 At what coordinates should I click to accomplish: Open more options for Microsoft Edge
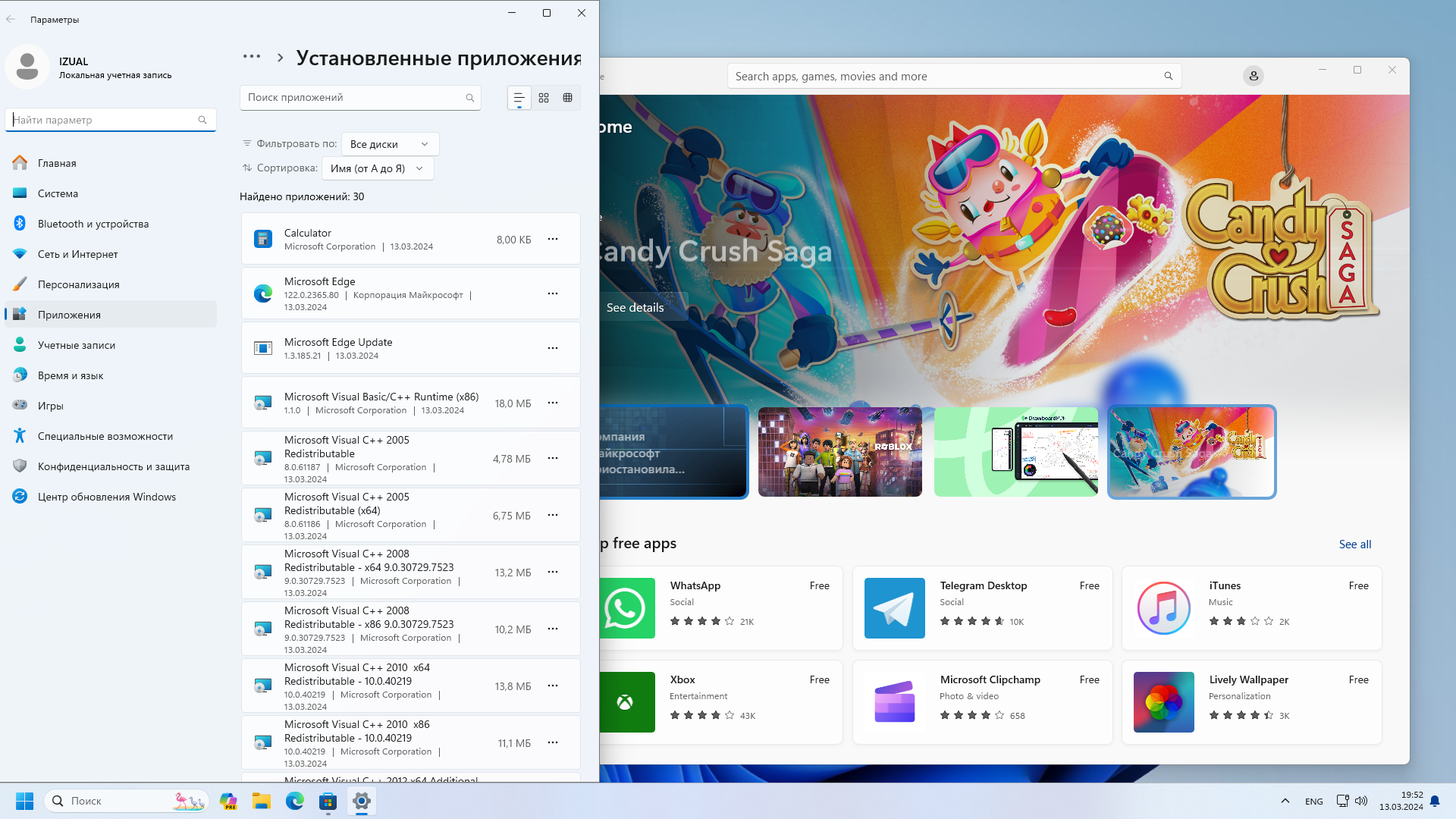pyautogui.click(x=553, y=293)
